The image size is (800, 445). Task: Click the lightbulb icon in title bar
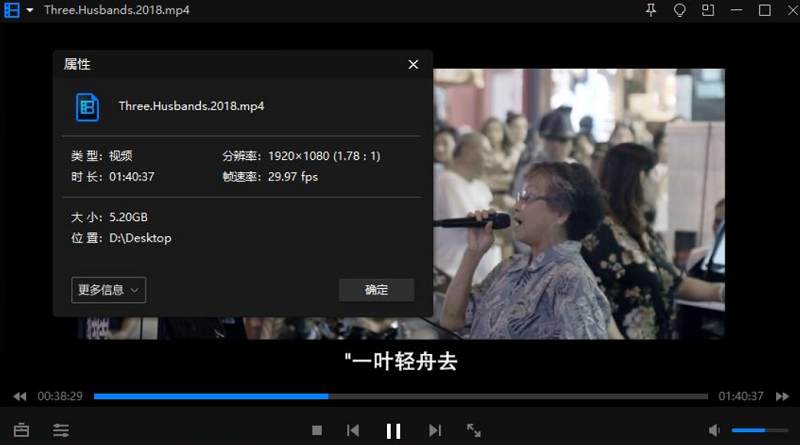pos(680,10)
